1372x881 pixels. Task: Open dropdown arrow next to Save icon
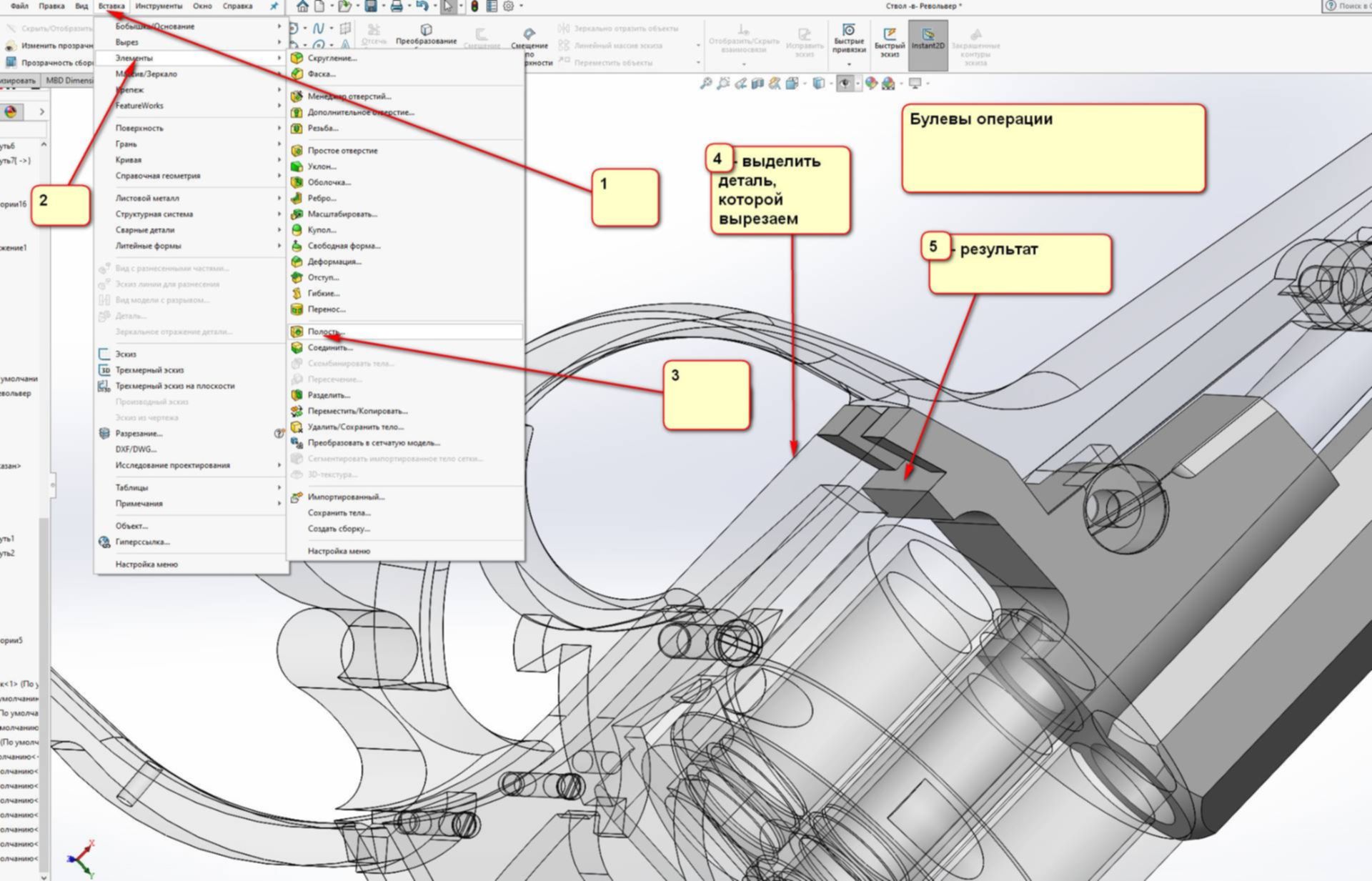(x=383, y=6)
